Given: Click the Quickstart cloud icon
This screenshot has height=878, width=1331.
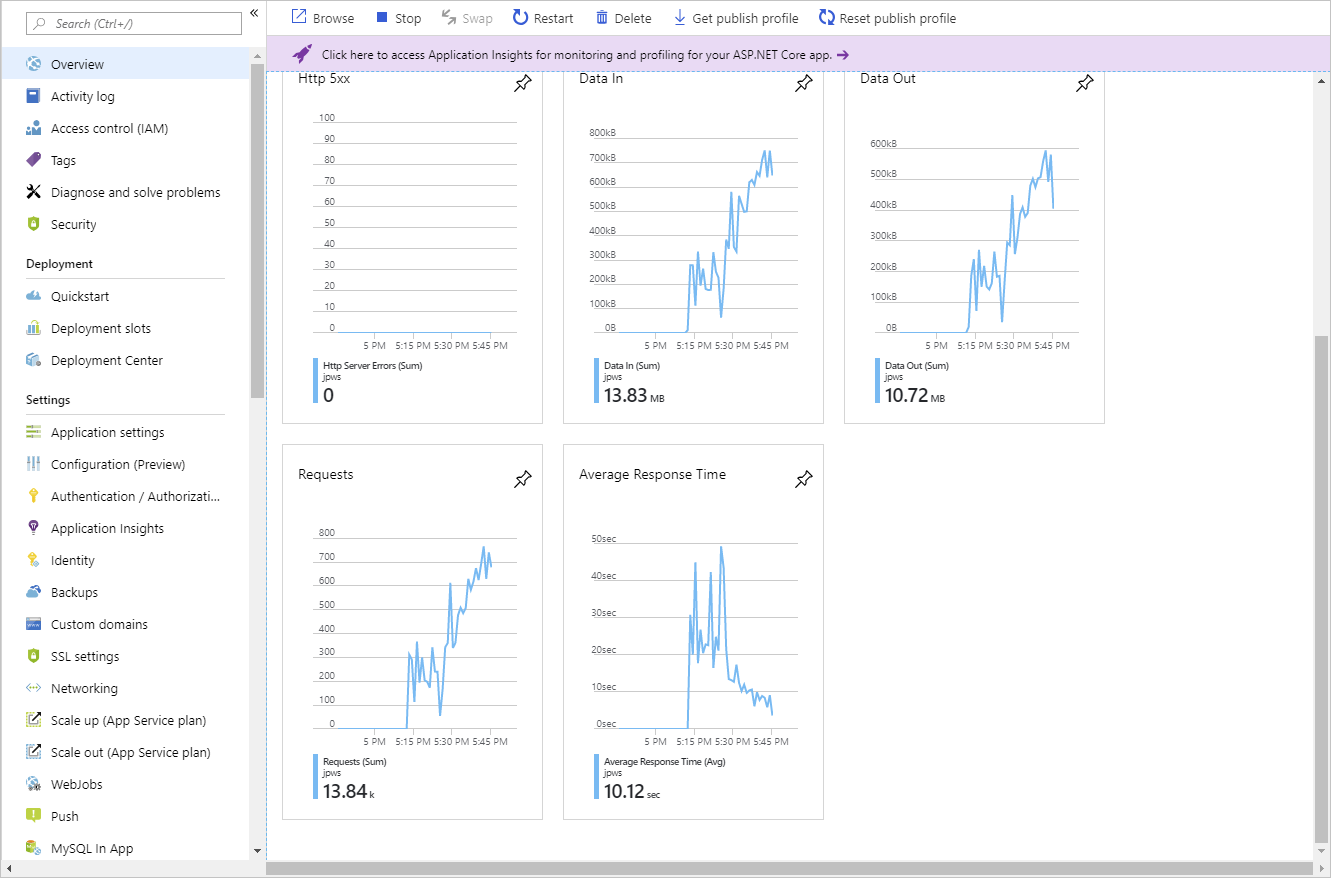Looking at the screenshot, I should (x=34, y=296).
